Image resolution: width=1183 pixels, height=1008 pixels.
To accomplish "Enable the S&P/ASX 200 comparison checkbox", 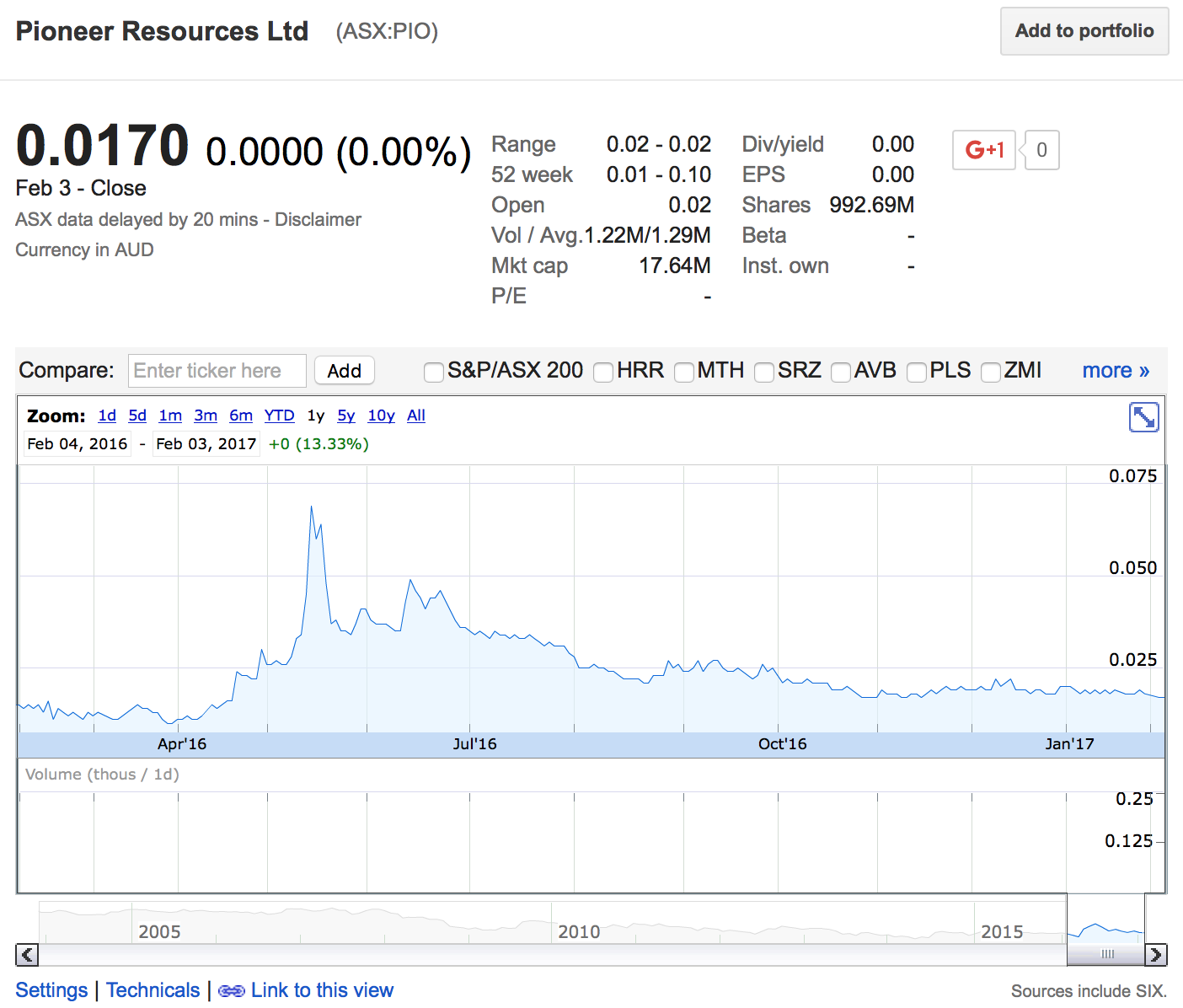I will [x=434, y=372].
